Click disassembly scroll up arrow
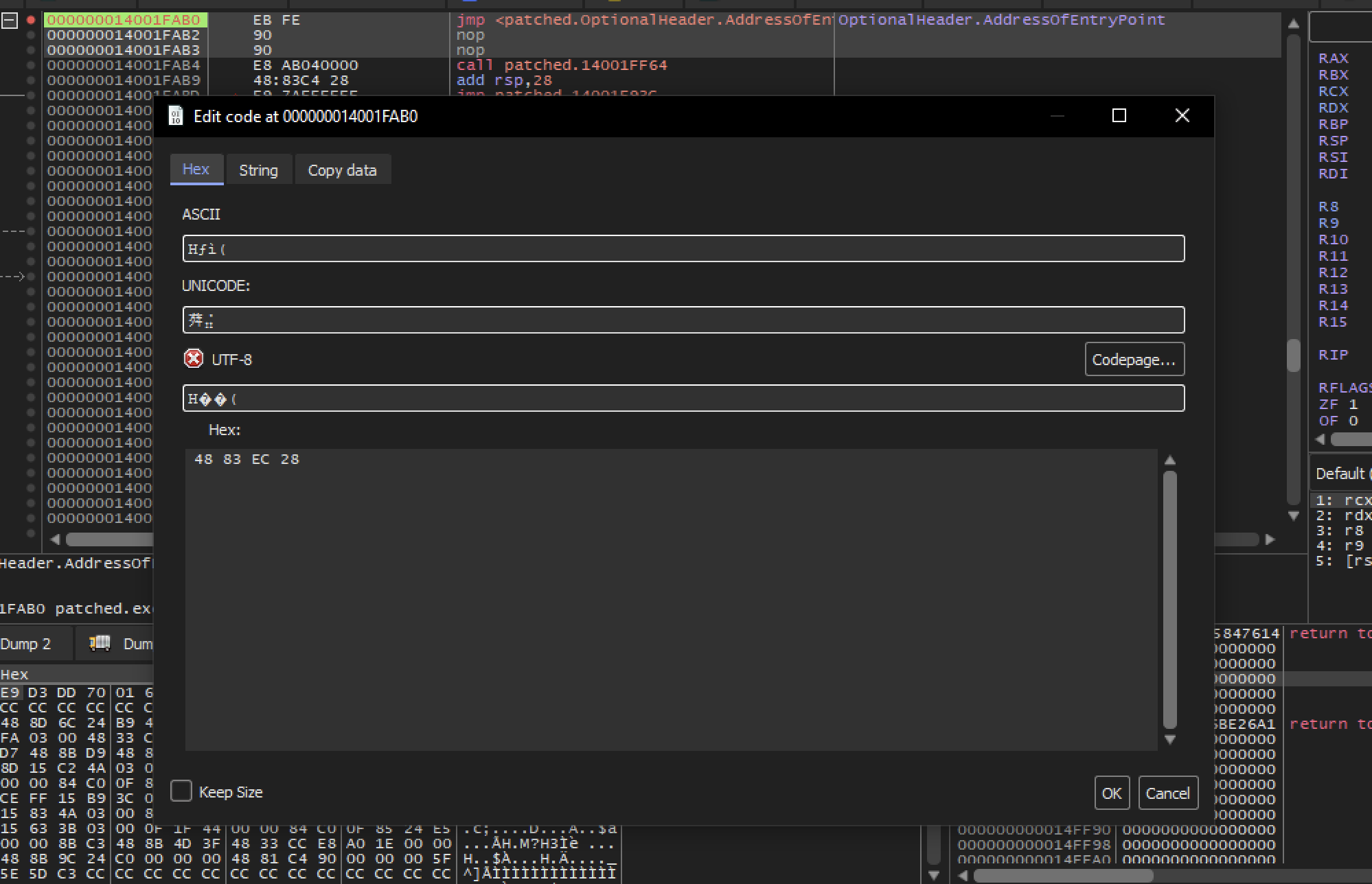1372x884 pixels. click(1294, 24)
